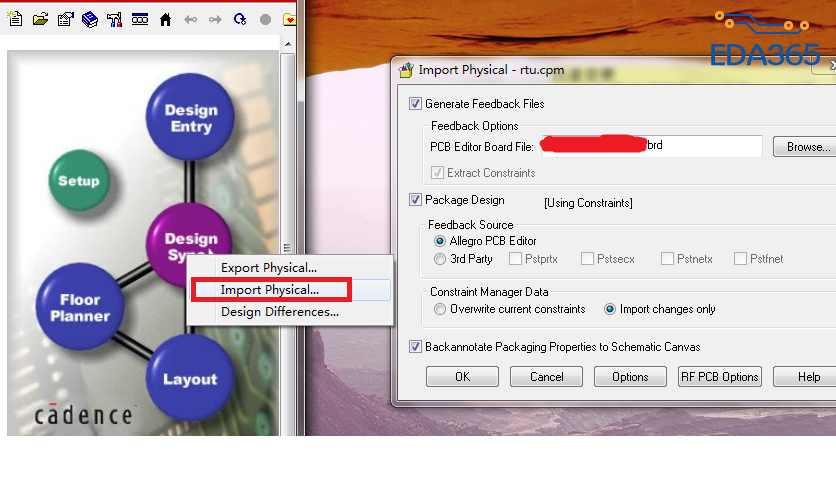Viewport: 836px width, 490px height.
Task: Click the gray Stop circle icon
Action: coord(265,20)
